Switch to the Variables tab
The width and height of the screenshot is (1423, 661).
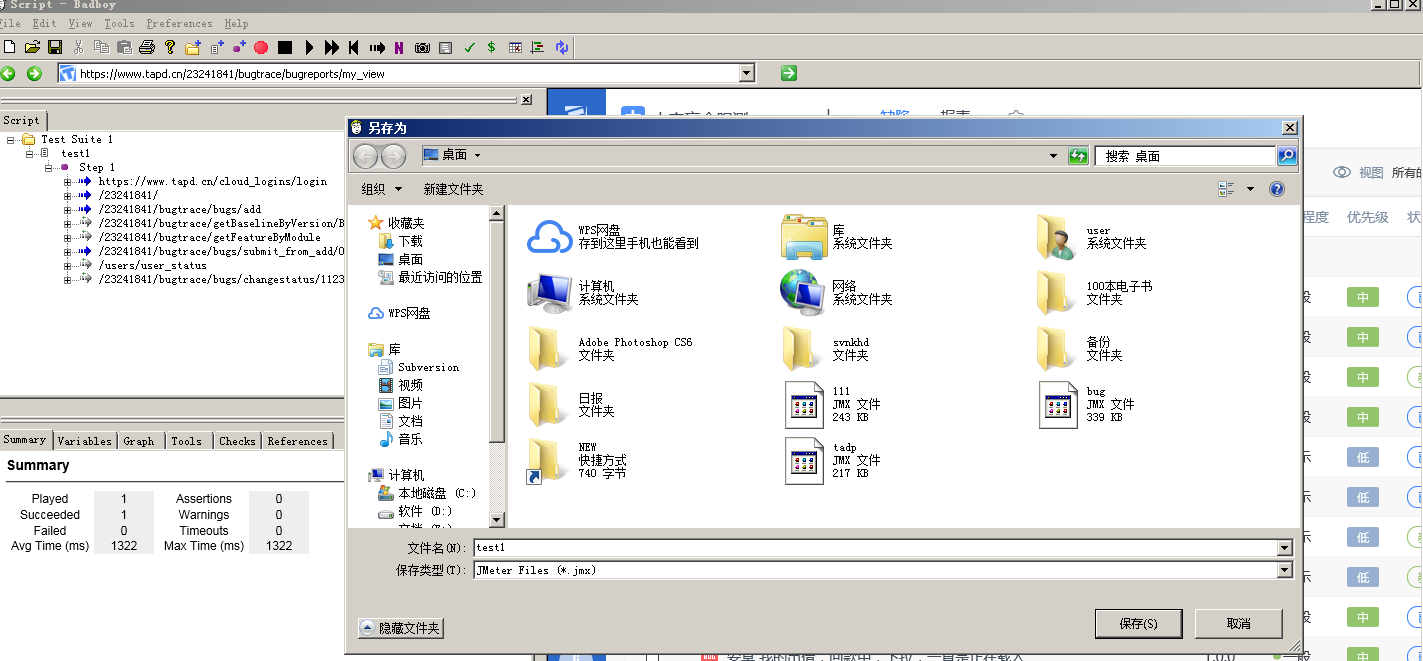click(84, 440)
